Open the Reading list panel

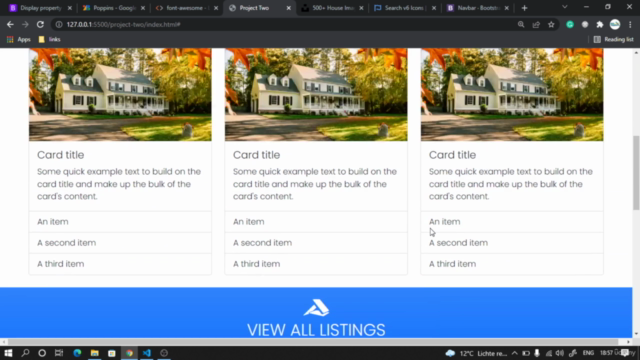click(613, 39)
